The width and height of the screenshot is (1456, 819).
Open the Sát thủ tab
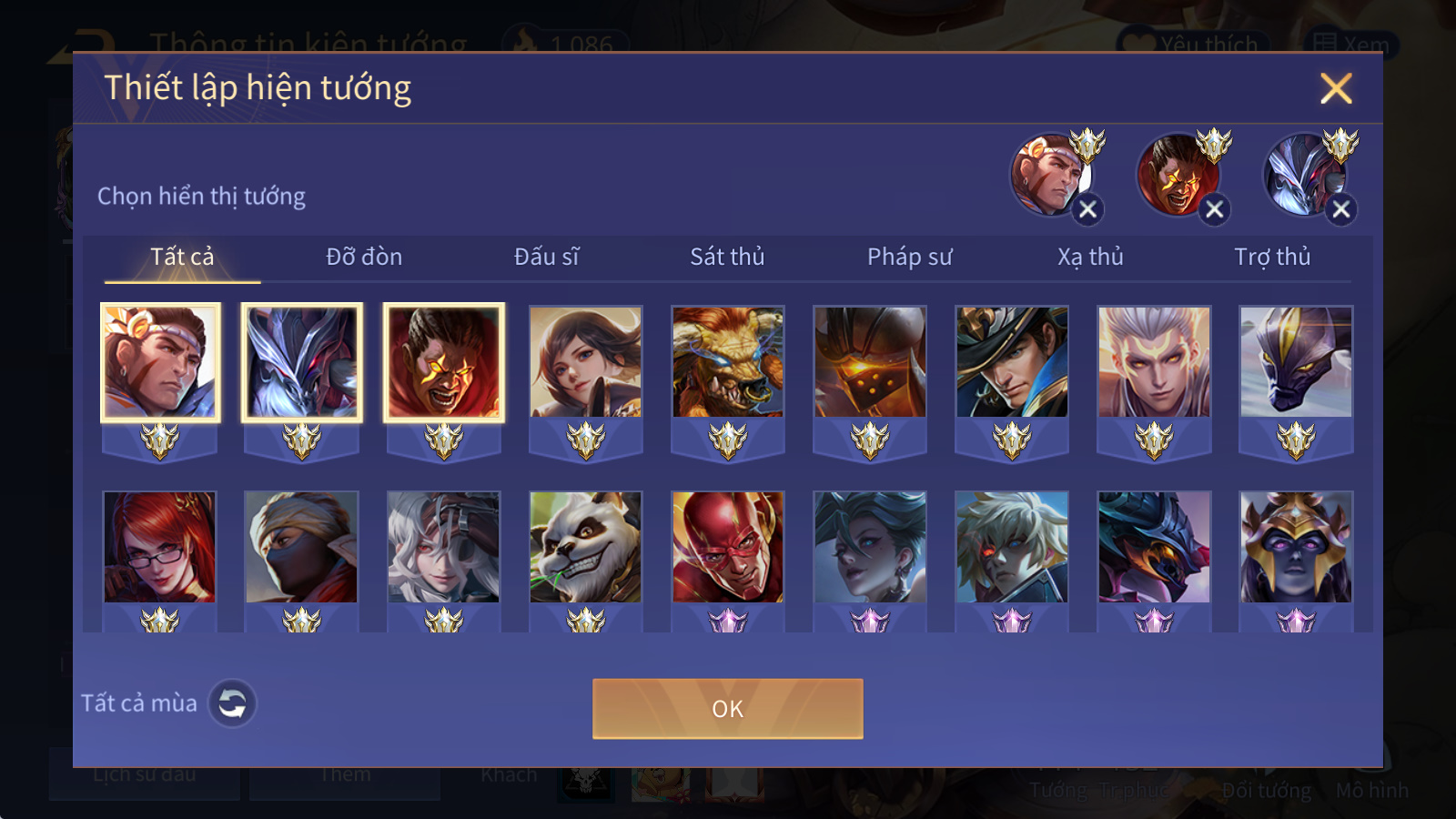click(x=727, y=257)
